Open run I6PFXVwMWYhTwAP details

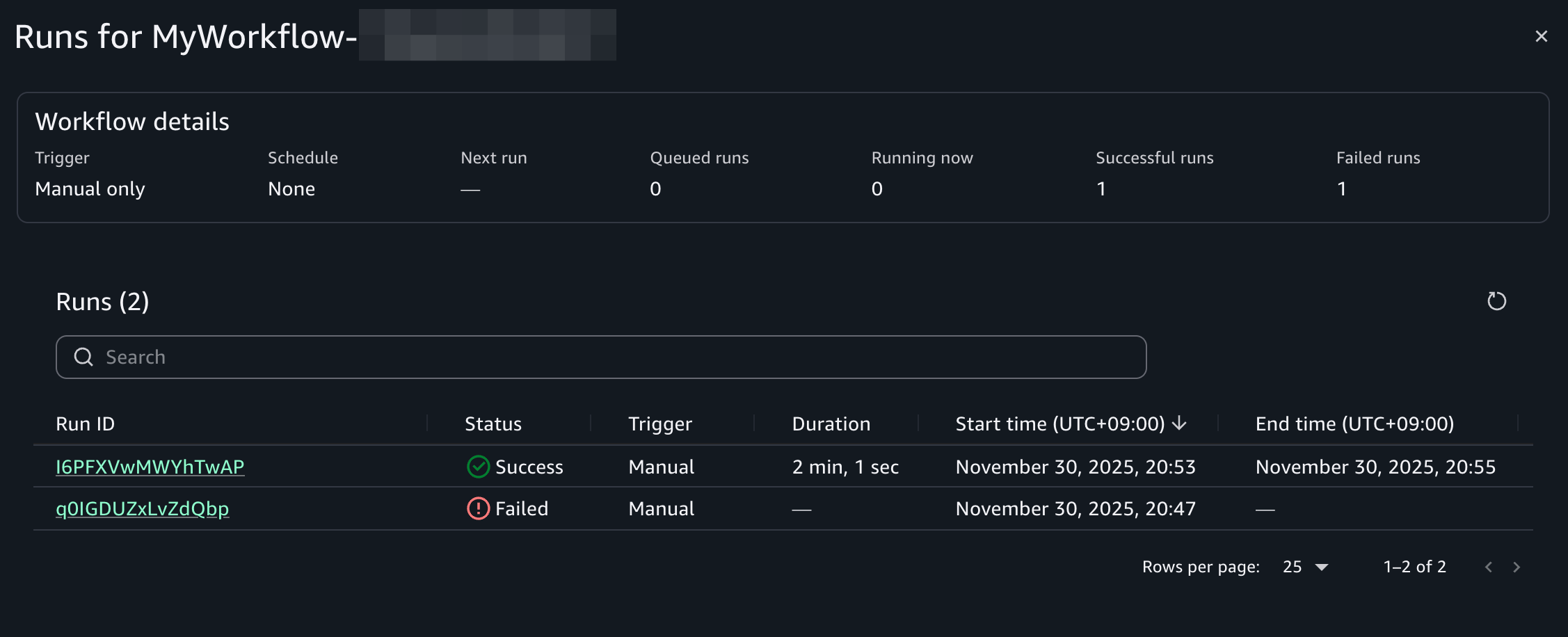point(150,467)
